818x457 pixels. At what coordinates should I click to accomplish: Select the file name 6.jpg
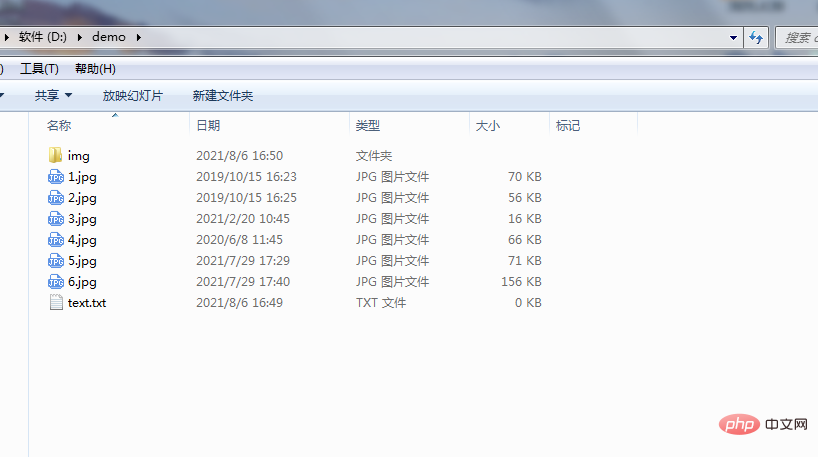pos(82,282)
